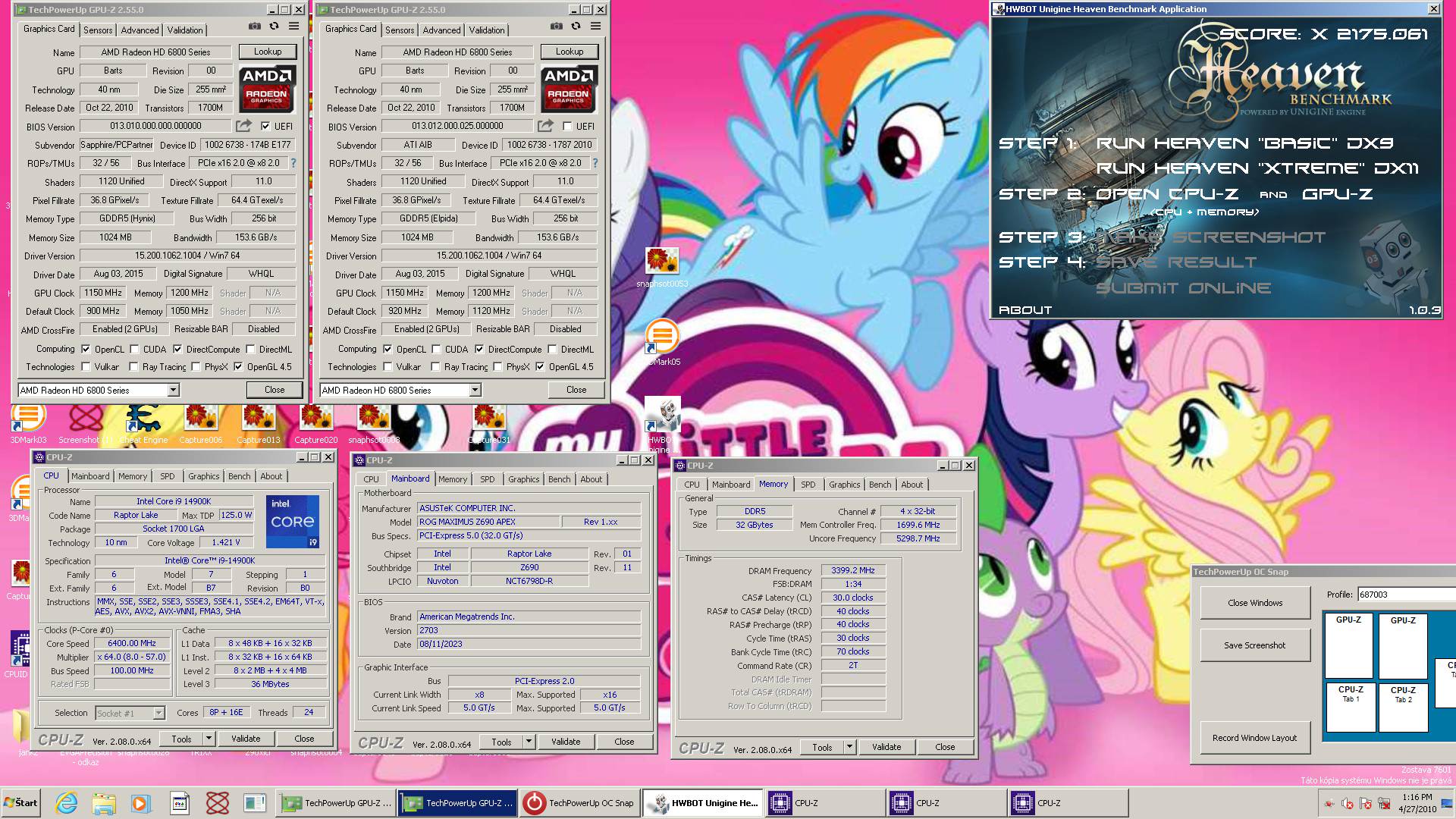Viewport: 1456px width, 819px height.
Task: Click About in HWBOT Heaven window
Action: point(1025,309)
